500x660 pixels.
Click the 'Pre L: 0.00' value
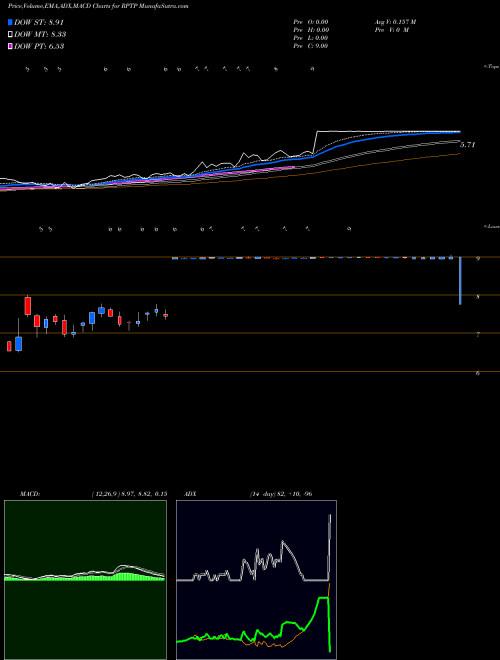311,38
